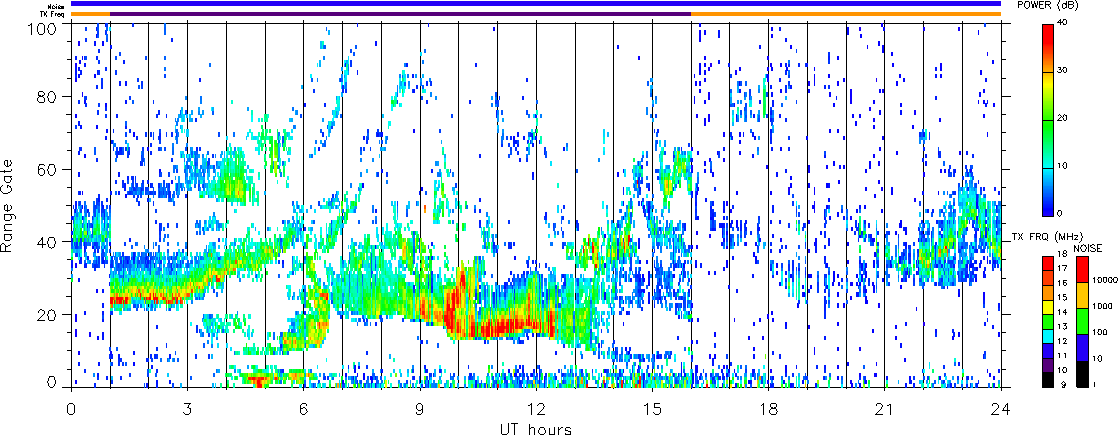This screenshot has width=1118, height=435.
Task: Click the red high-power echo band between 10 and 12 UT
Action: [499, 327]
